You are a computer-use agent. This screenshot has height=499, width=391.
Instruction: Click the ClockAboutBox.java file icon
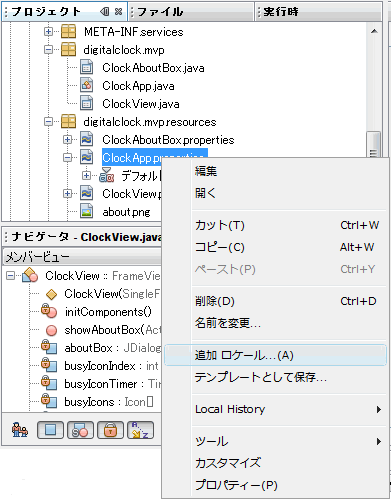[x=87, y=68]
